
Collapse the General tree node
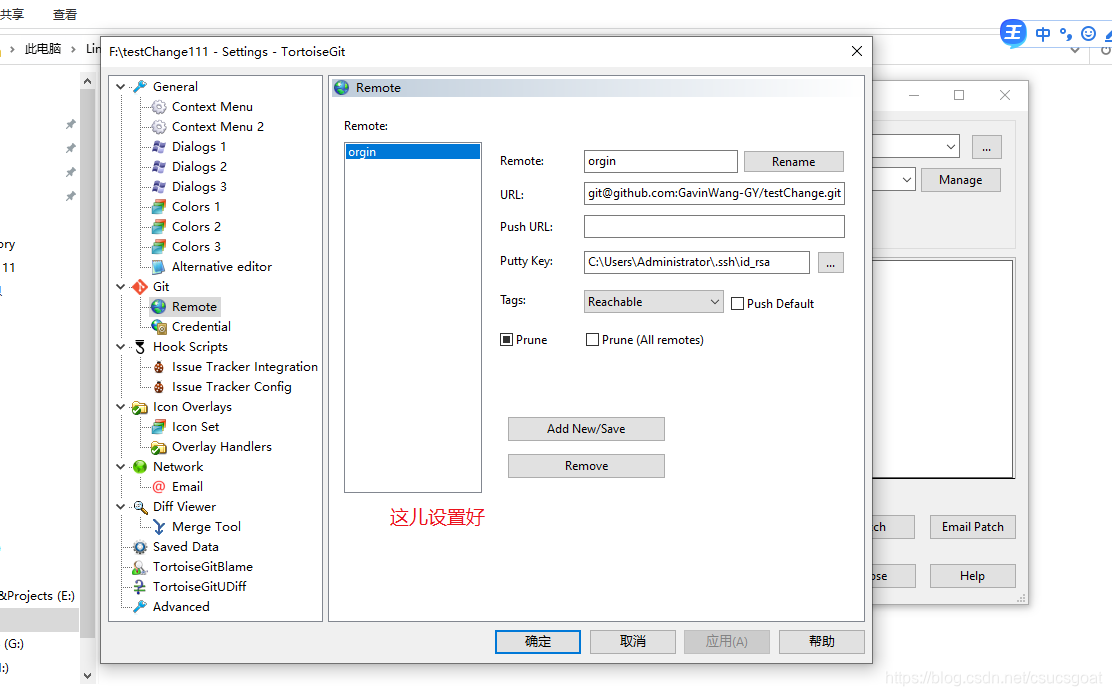click(121, 87)
